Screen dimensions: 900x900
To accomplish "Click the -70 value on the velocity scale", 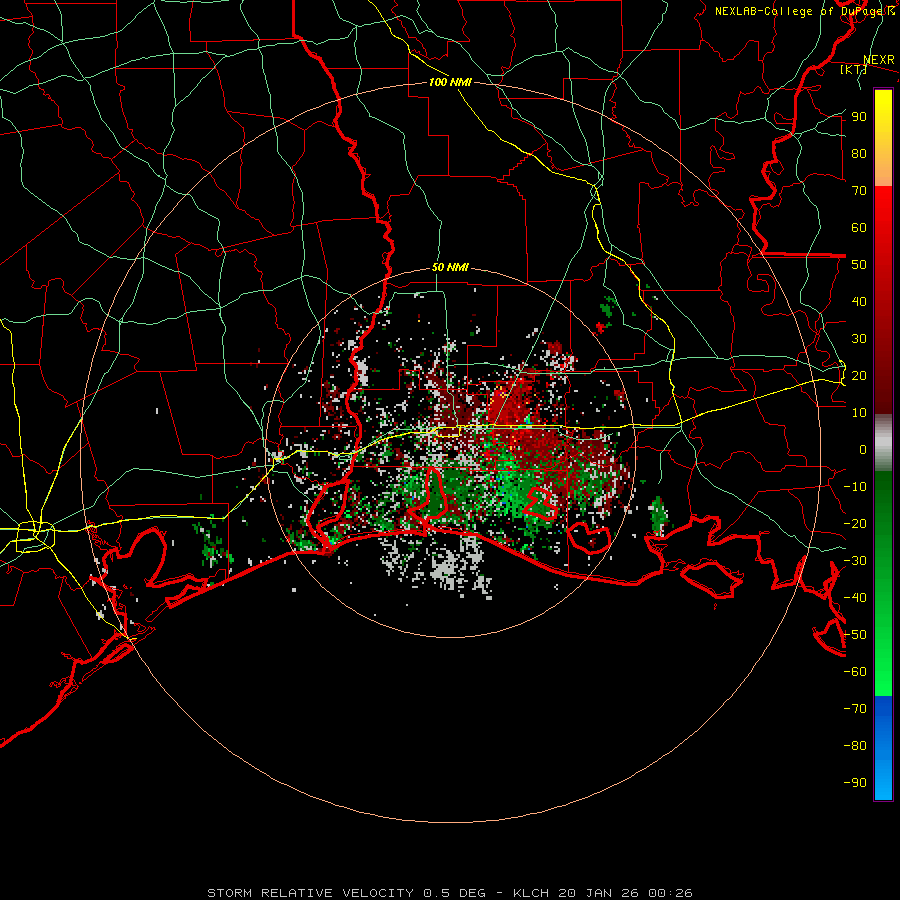I will [x=855, y=709].
